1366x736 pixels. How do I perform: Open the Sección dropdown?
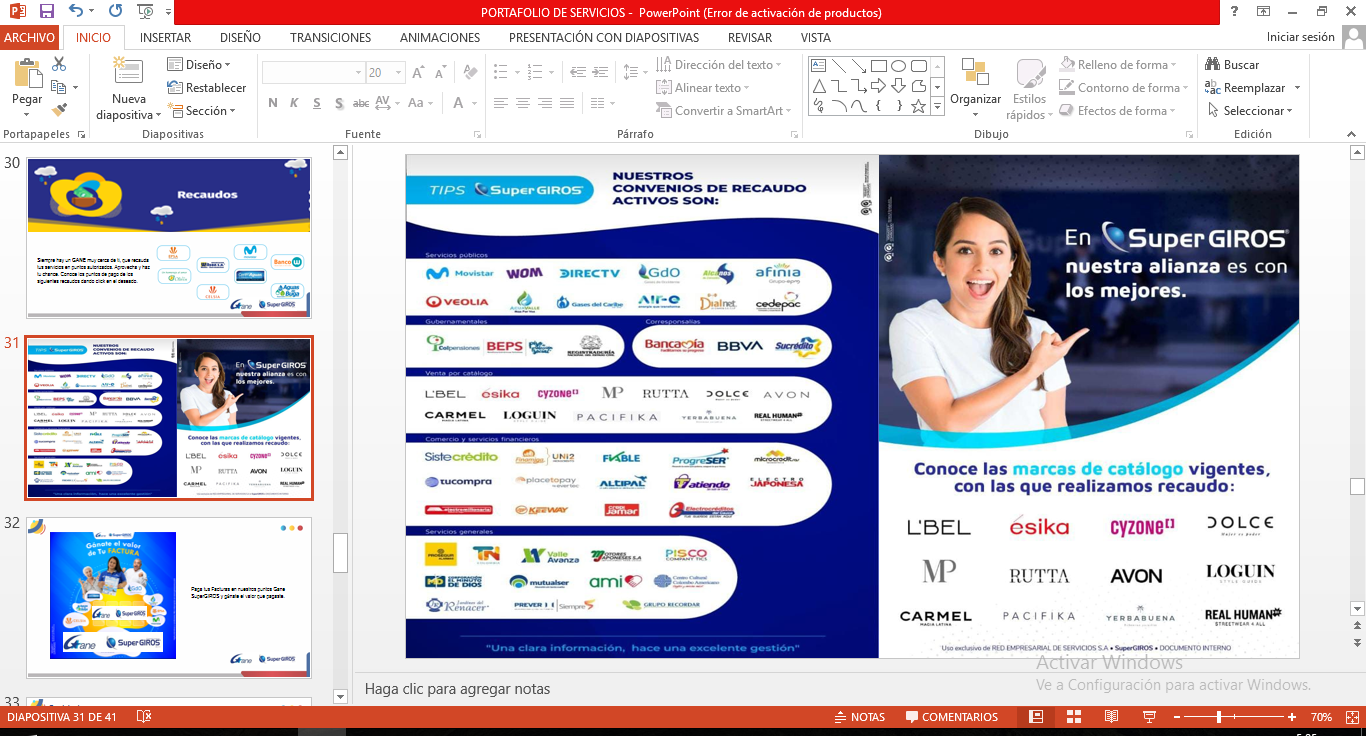(201, 111)
